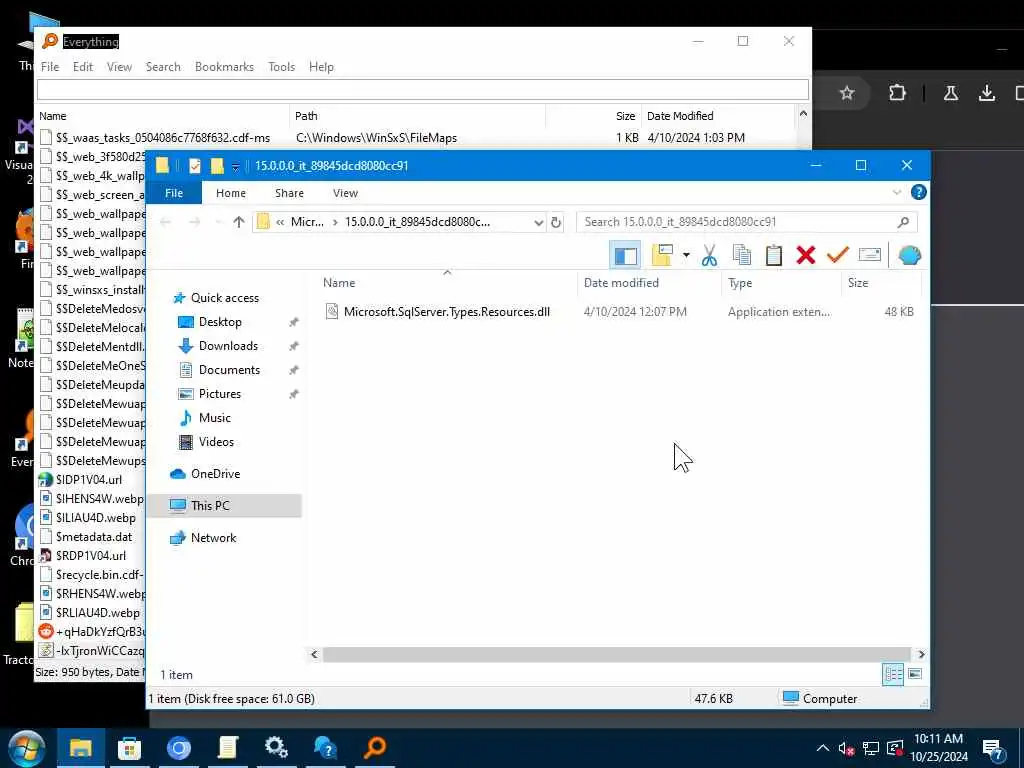1024x768 pixels.
Task: Open the dropdown arrow beside folder options
Action: [x=686, y=255]
